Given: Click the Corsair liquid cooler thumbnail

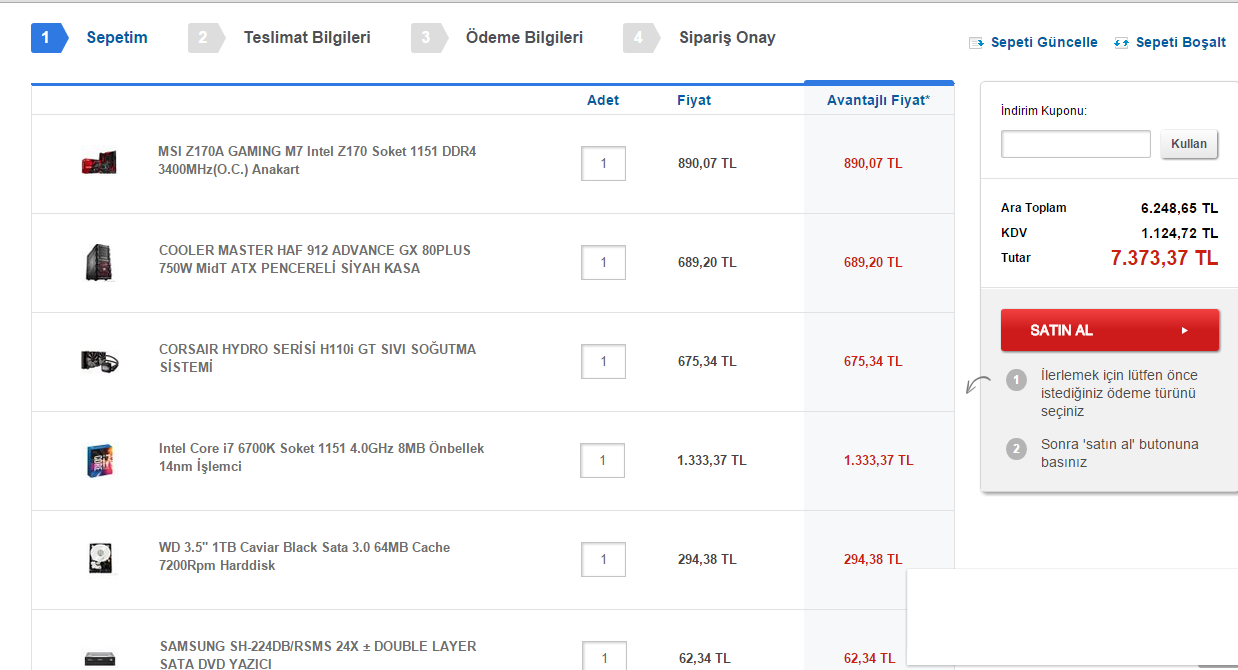Looking at the screenshot, I should pos(100,361).
